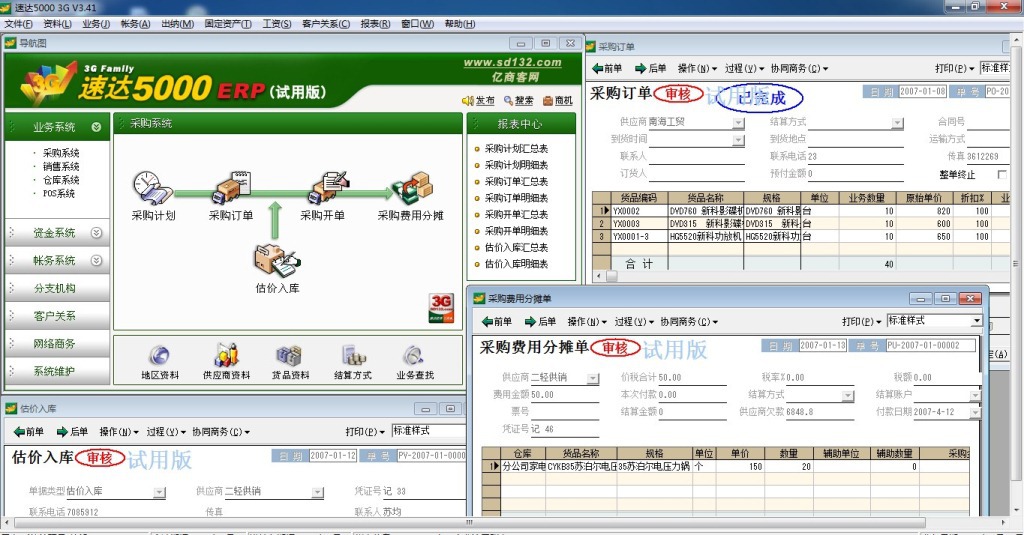Viewport: 1024px width, 535px height.
Task: Open the 业务(J) menu
Action: 96,24
